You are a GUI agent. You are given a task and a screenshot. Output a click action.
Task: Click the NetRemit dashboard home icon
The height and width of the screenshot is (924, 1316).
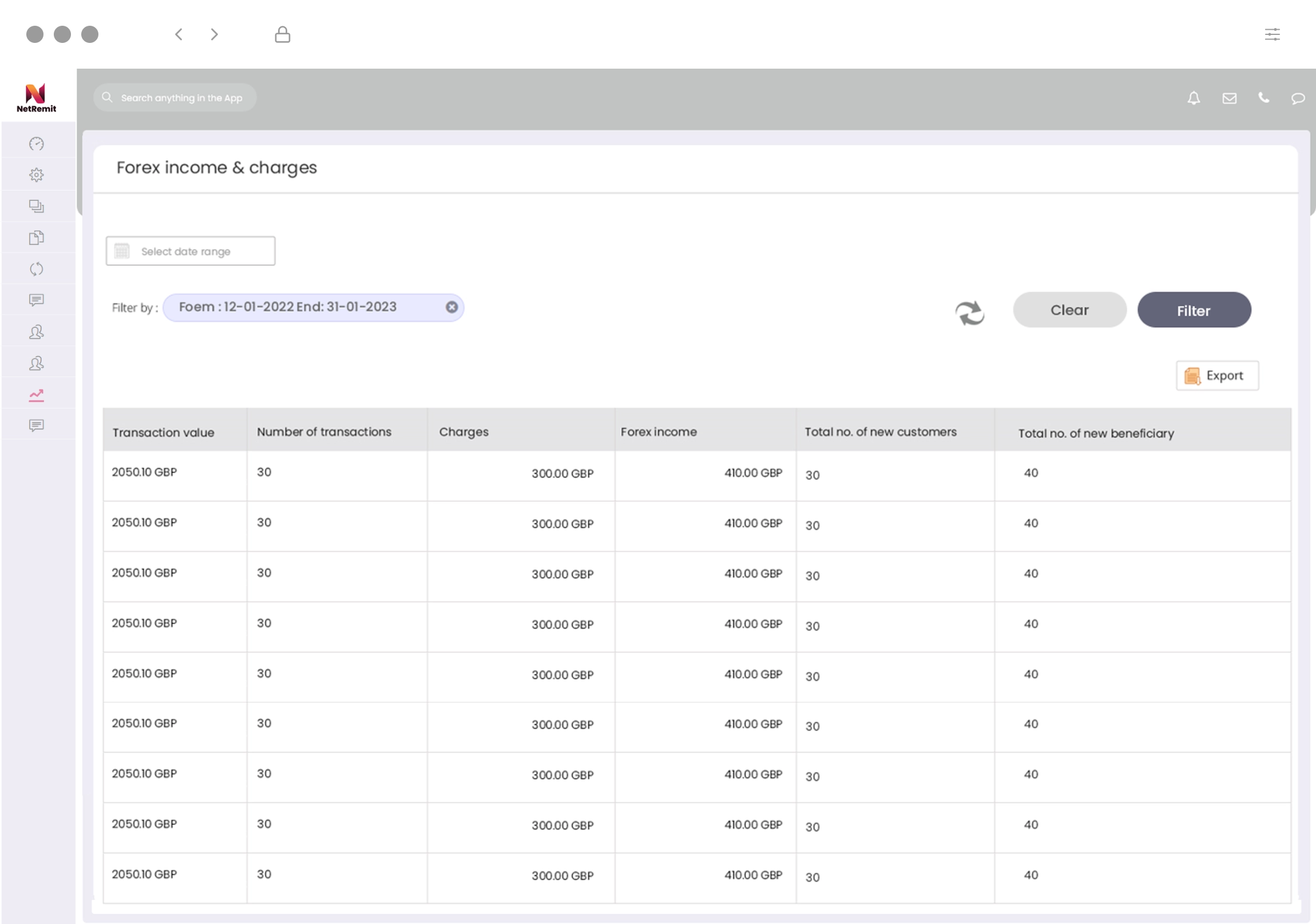[x=37, y=144]
